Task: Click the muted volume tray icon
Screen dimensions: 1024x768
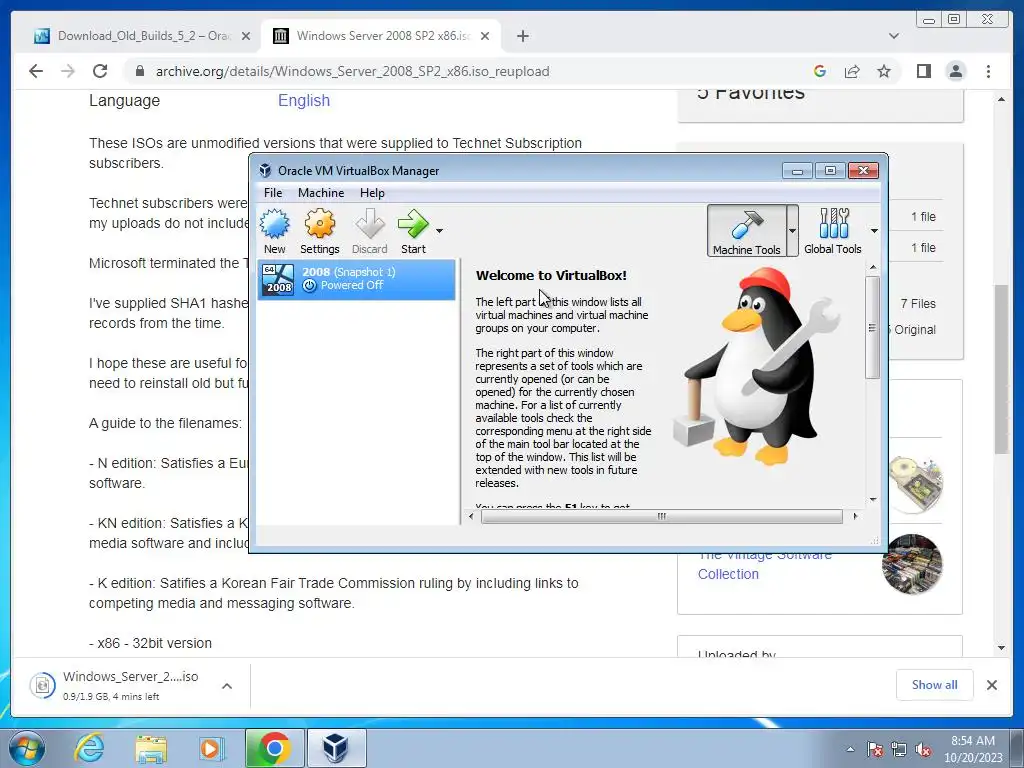Action: coord(923,749)
